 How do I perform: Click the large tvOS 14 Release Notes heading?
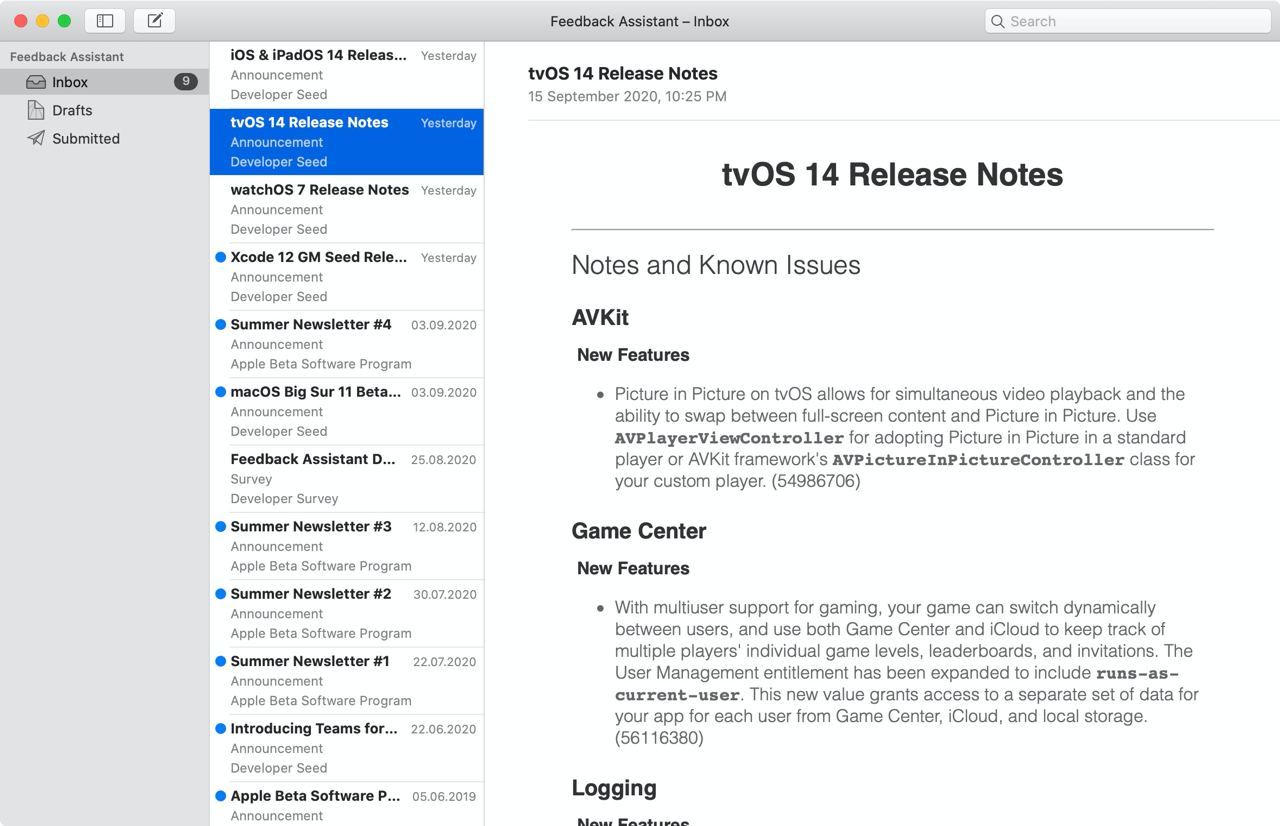tap(892, 175)
